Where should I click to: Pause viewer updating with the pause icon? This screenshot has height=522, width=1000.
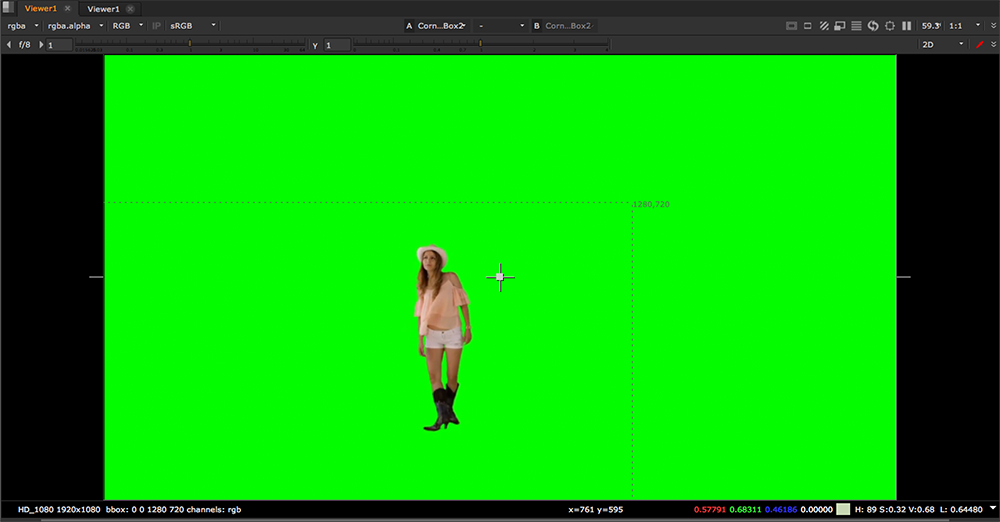click(907, 25)
